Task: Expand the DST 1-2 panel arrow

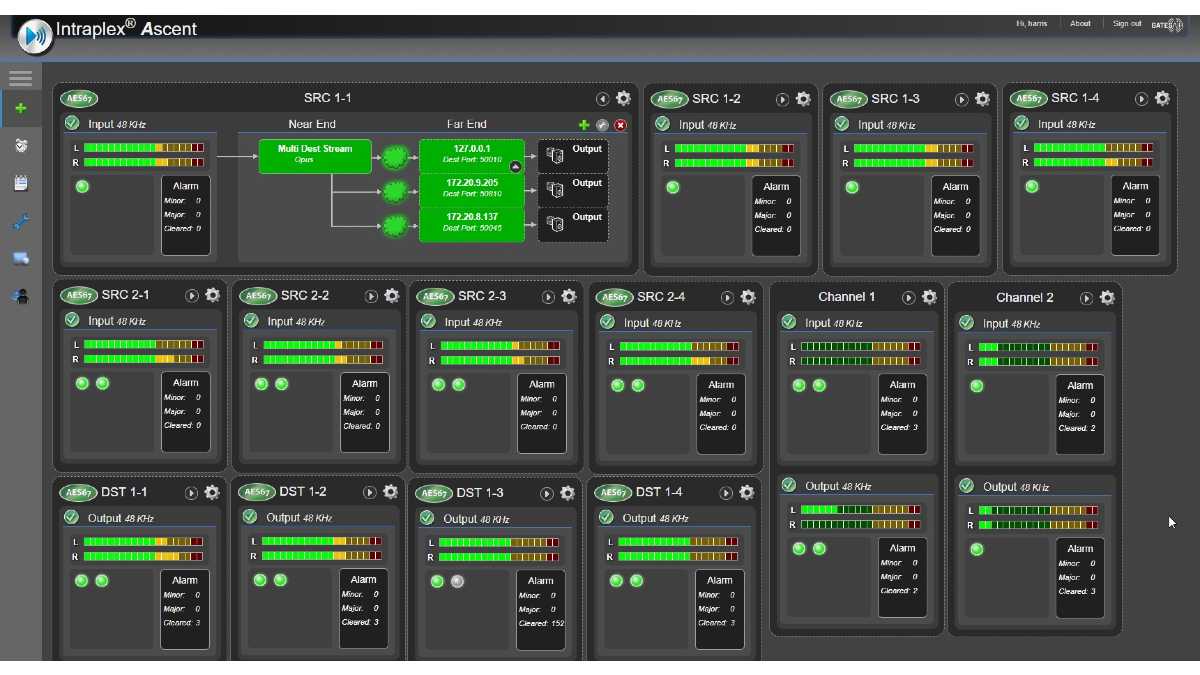Action: click(369, 493)
